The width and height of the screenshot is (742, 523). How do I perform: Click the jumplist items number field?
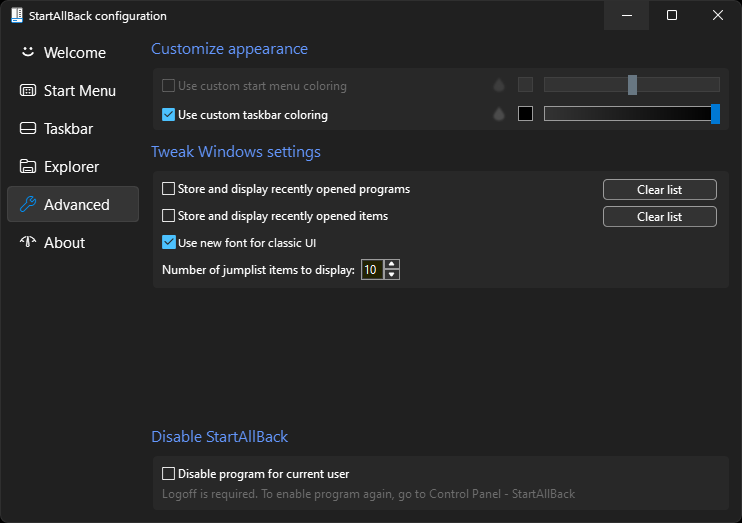[x=372, y=270]
